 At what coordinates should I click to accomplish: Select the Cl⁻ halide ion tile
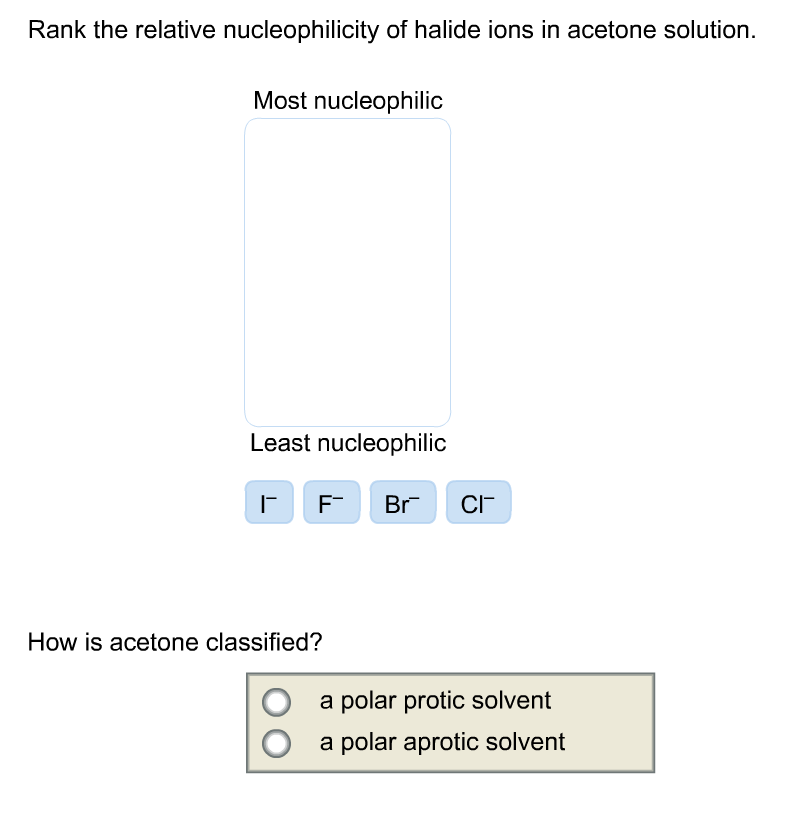click(x=477, y=502)
